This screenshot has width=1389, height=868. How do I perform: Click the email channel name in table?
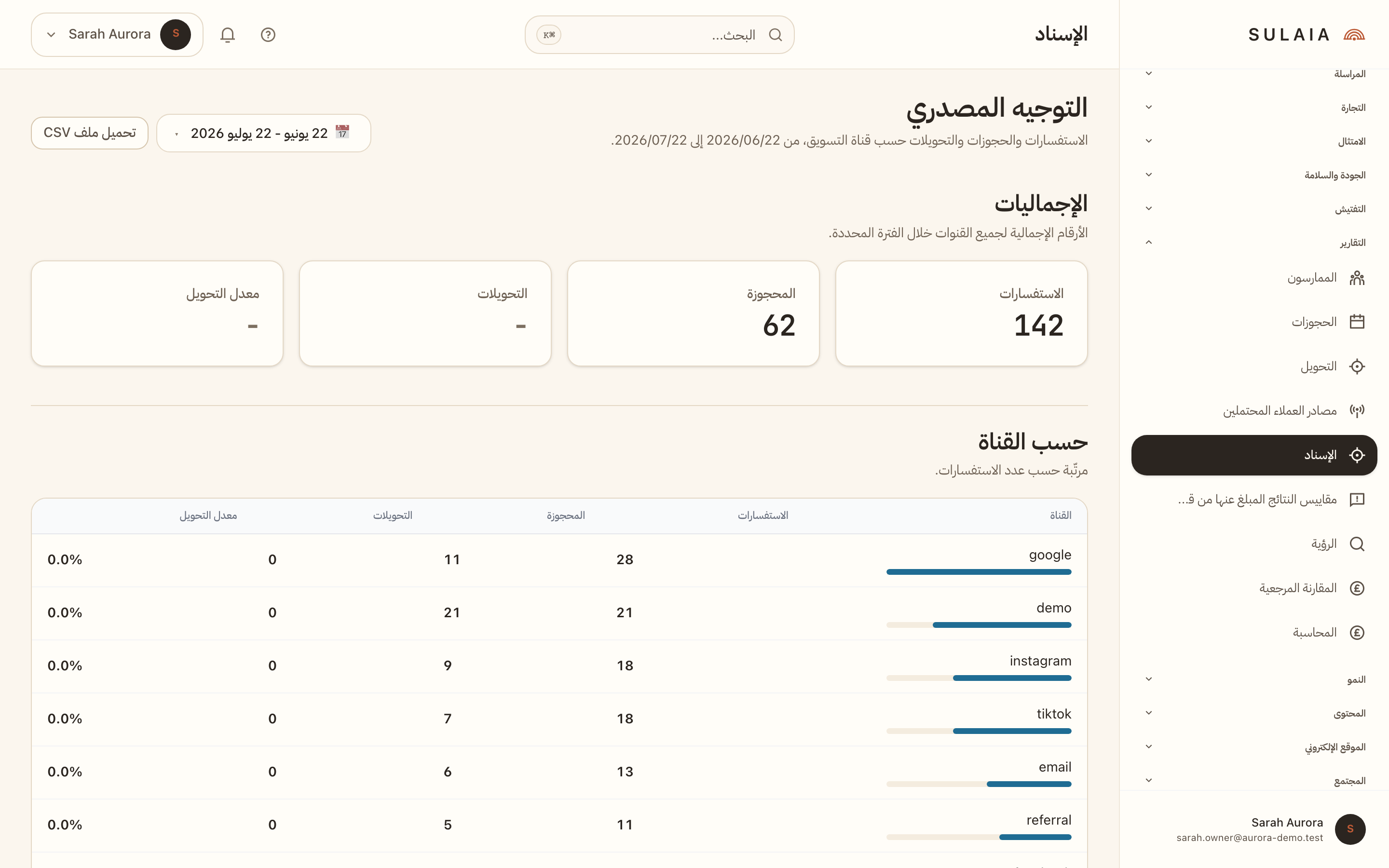click(x=1055, y=767)
